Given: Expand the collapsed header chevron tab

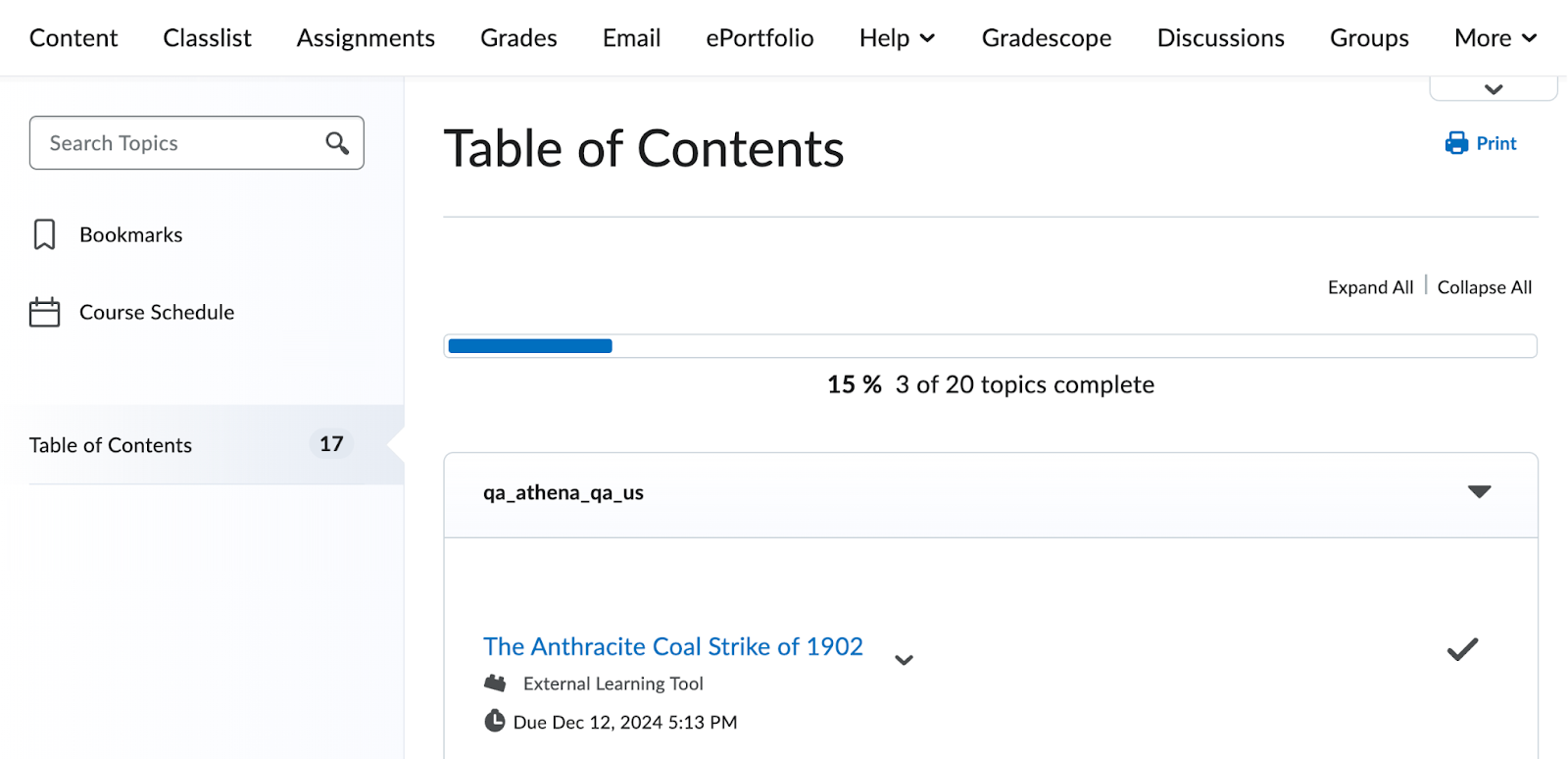Looking at the screenshot, I should point(1494,89).
